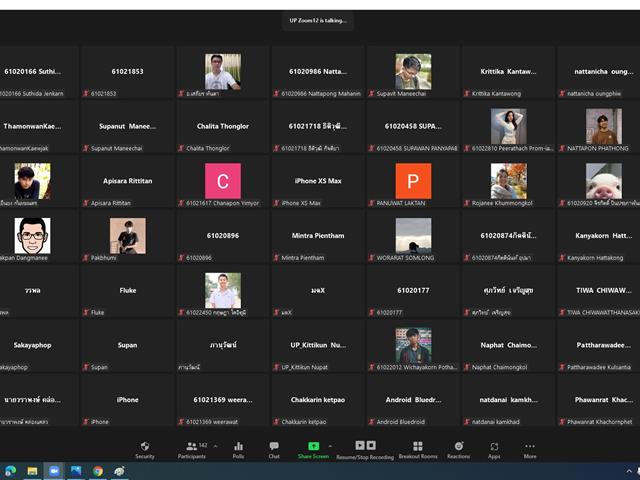Select Krittika Kantawong's video tile
Viewport: 640px width, 480px height.
point(509,72)
